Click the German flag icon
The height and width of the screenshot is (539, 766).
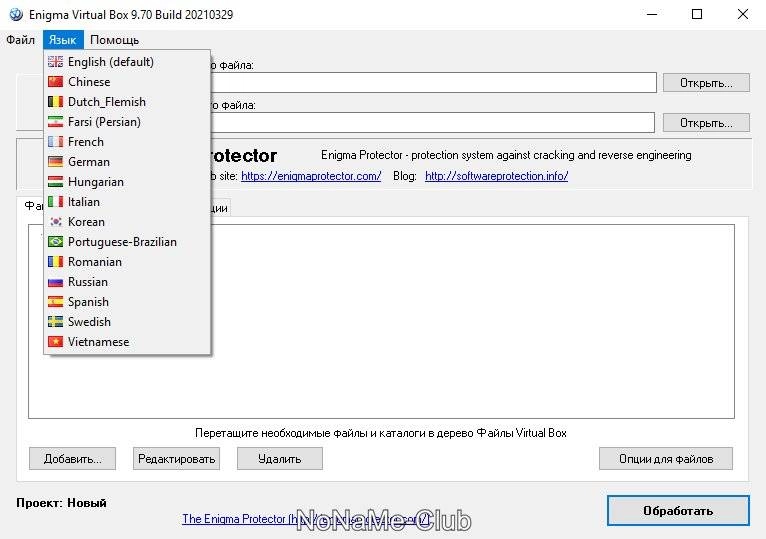(x=55, y=162)
